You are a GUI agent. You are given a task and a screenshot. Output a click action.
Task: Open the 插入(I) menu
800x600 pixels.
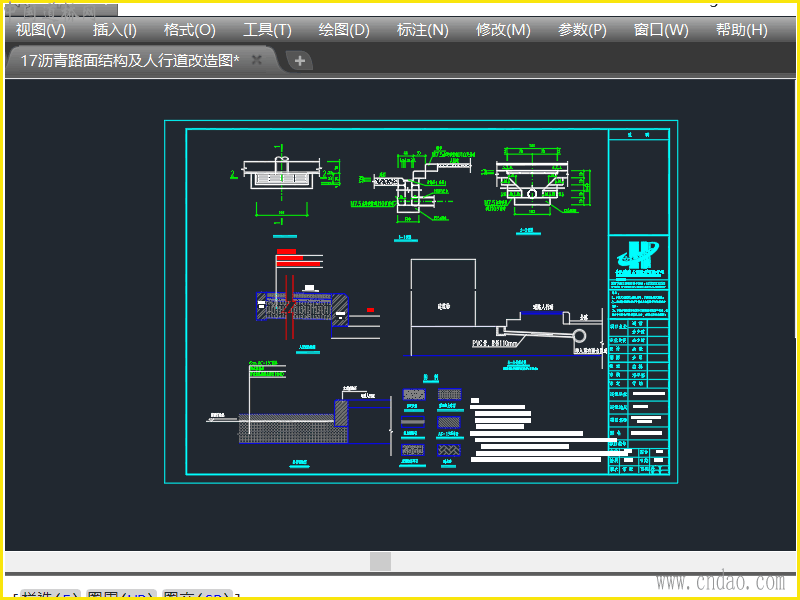[115, 30]
